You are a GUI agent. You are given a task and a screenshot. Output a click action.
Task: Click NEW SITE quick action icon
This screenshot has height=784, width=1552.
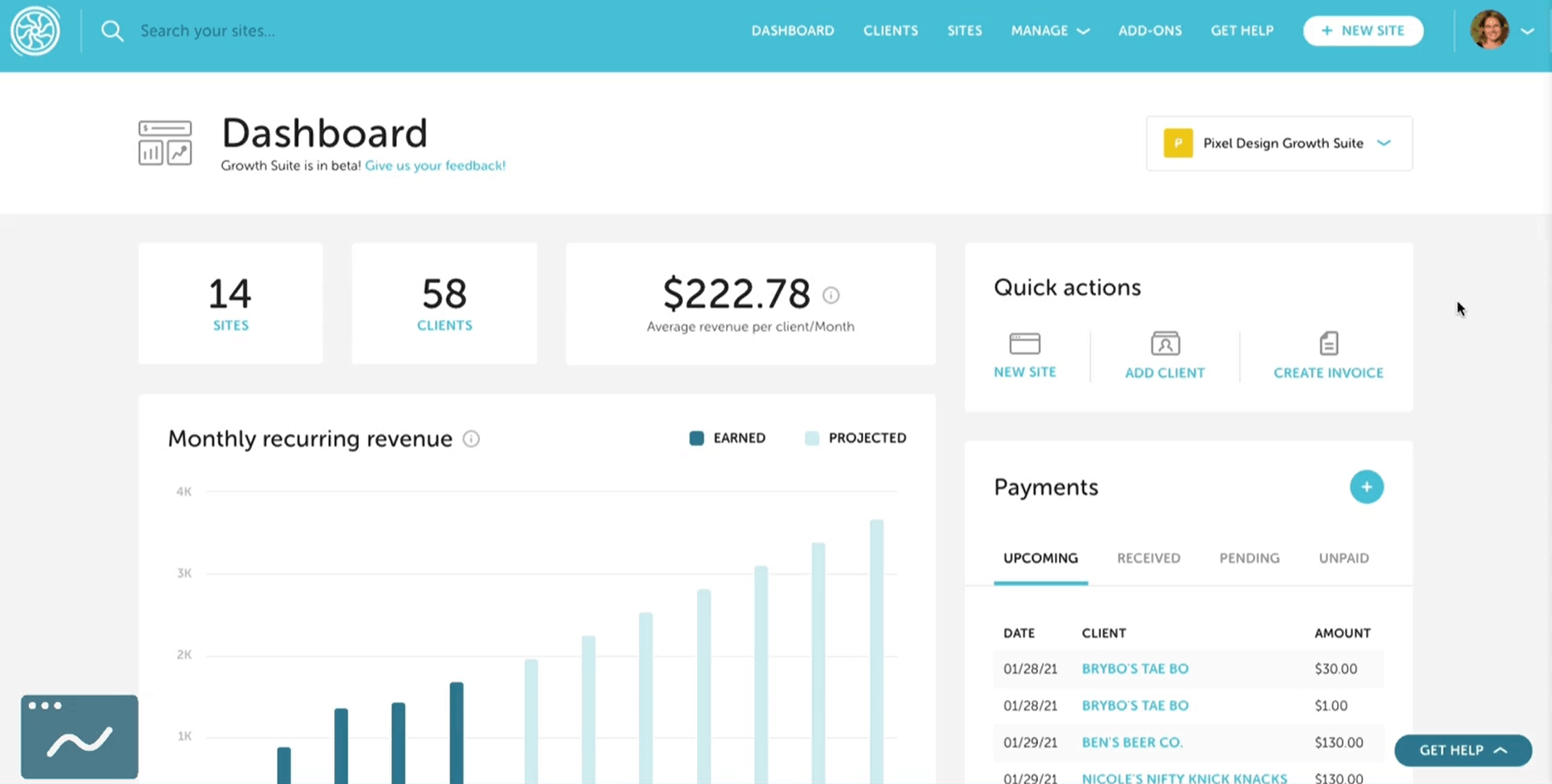(1025, 344)
